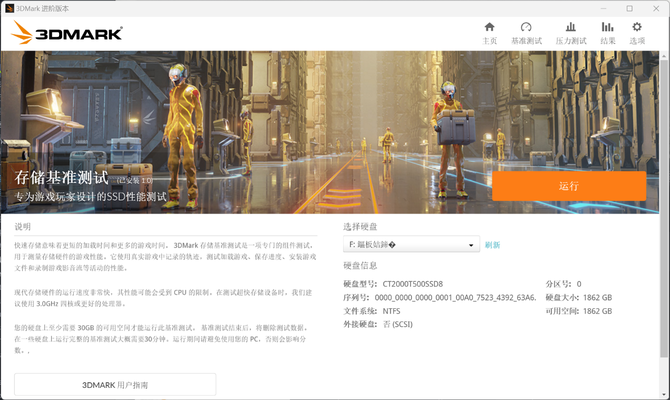Click the 3DMark app icon in title bar

[9, 8]
